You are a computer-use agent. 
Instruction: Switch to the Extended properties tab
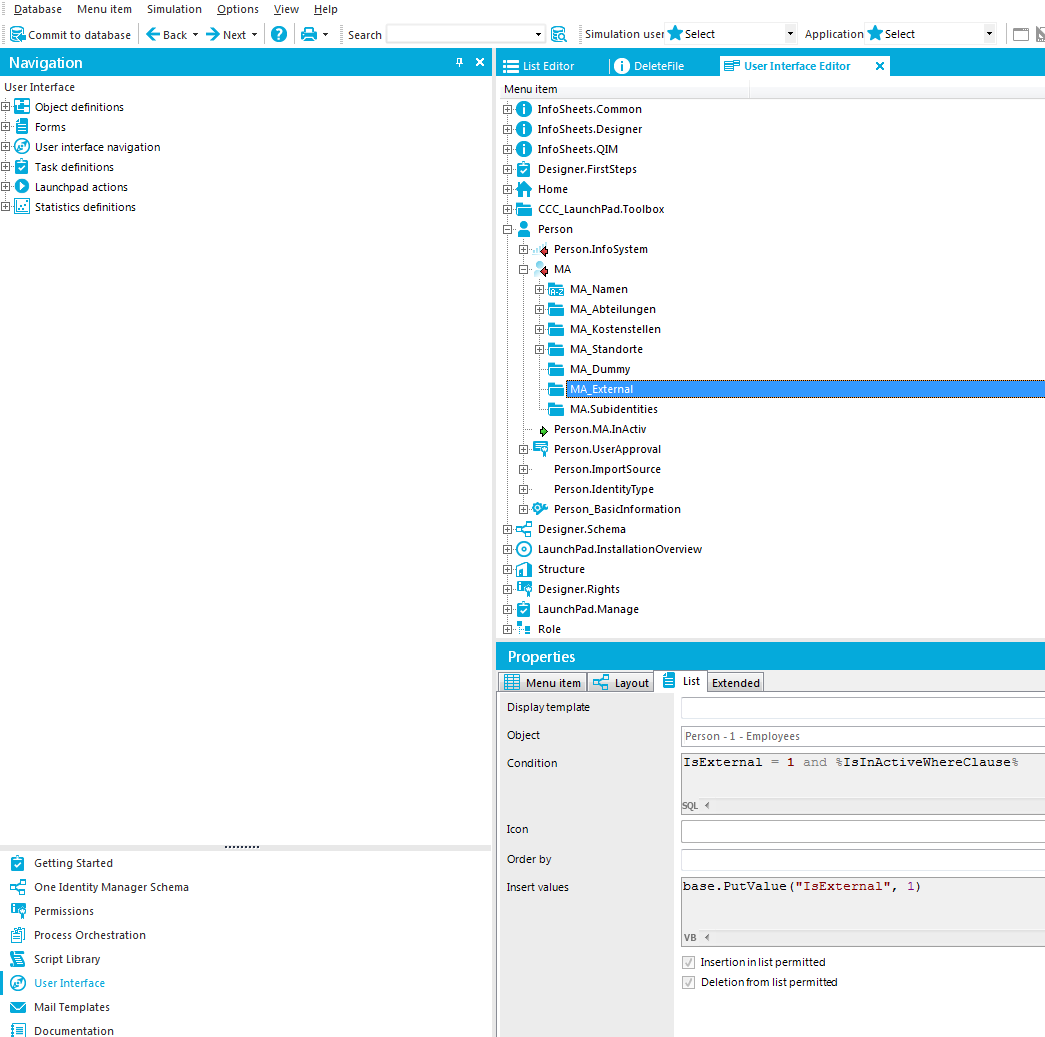click(x=735, y=682)
